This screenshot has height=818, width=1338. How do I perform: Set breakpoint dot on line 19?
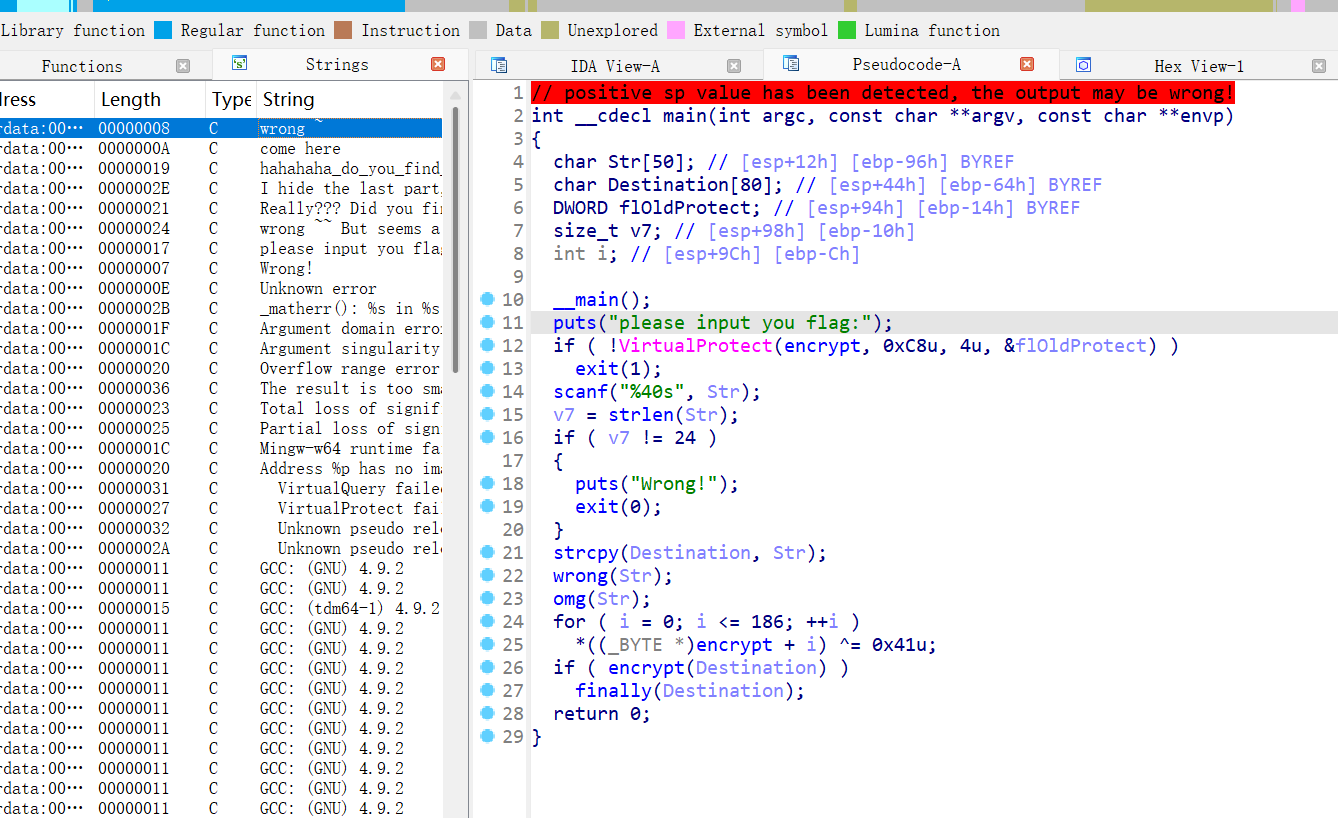(487, 506)
